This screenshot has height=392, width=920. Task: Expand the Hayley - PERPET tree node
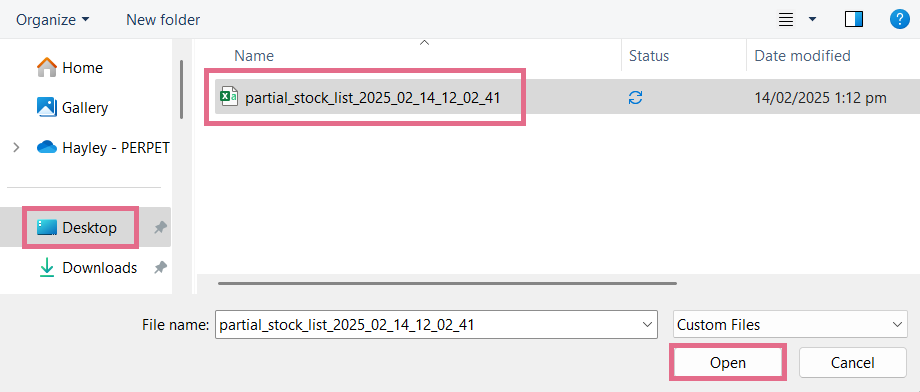(16, 147)
